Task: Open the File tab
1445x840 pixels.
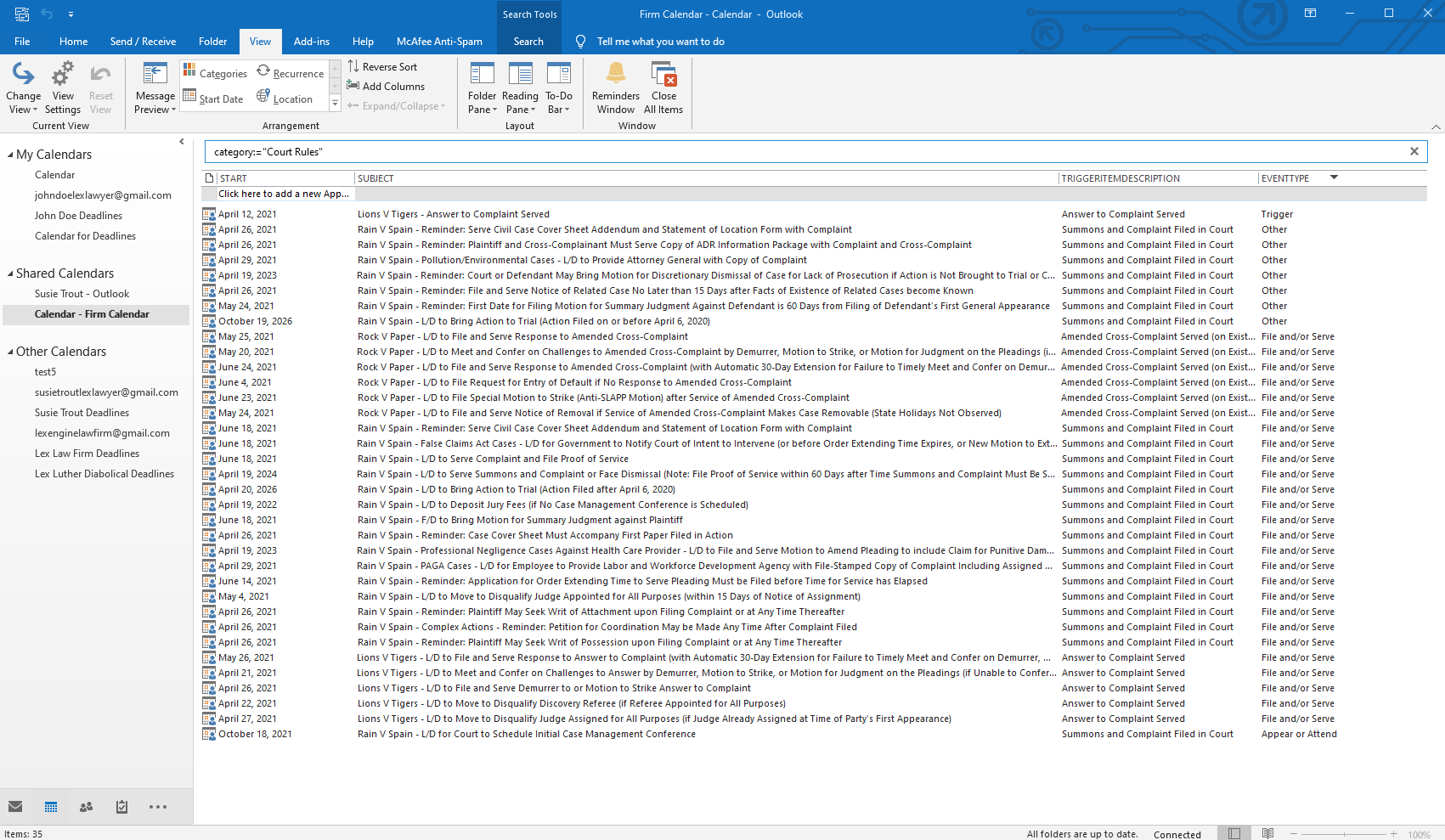Action: click(22, 41)
